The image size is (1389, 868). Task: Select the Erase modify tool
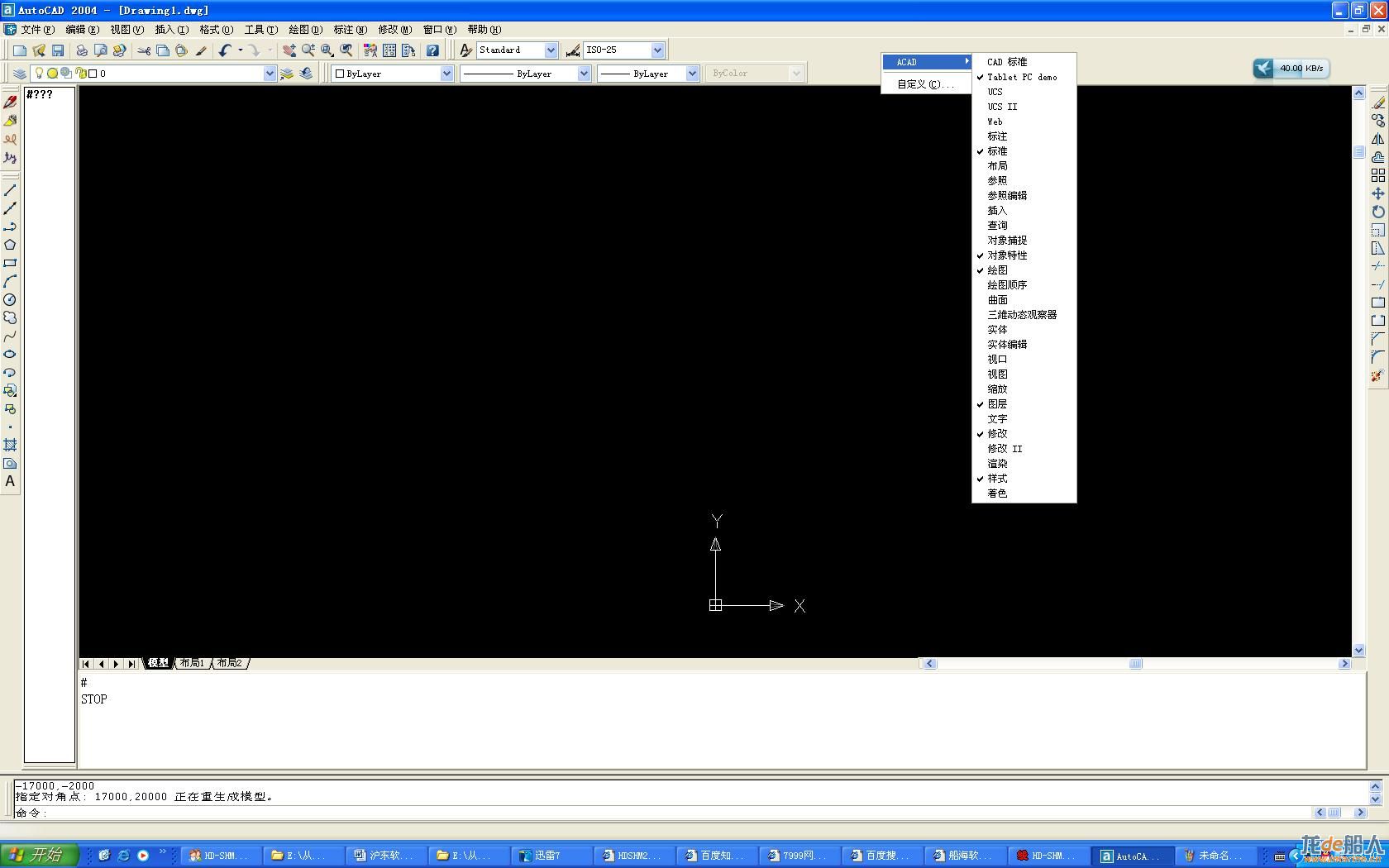tap(1377, 103)
